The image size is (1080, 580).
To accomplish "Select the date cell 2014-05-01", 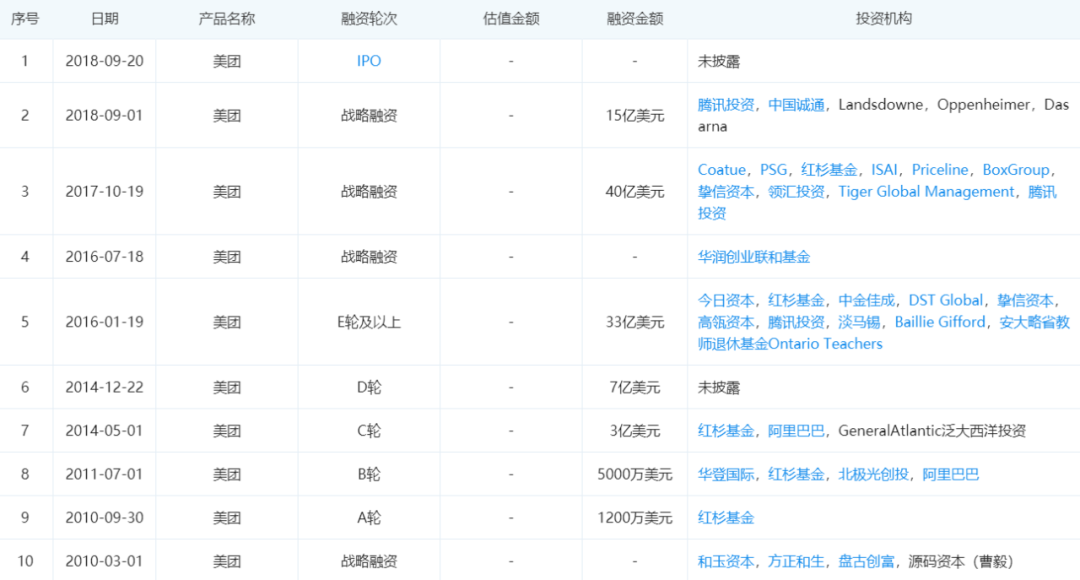I will pos(105,431).
